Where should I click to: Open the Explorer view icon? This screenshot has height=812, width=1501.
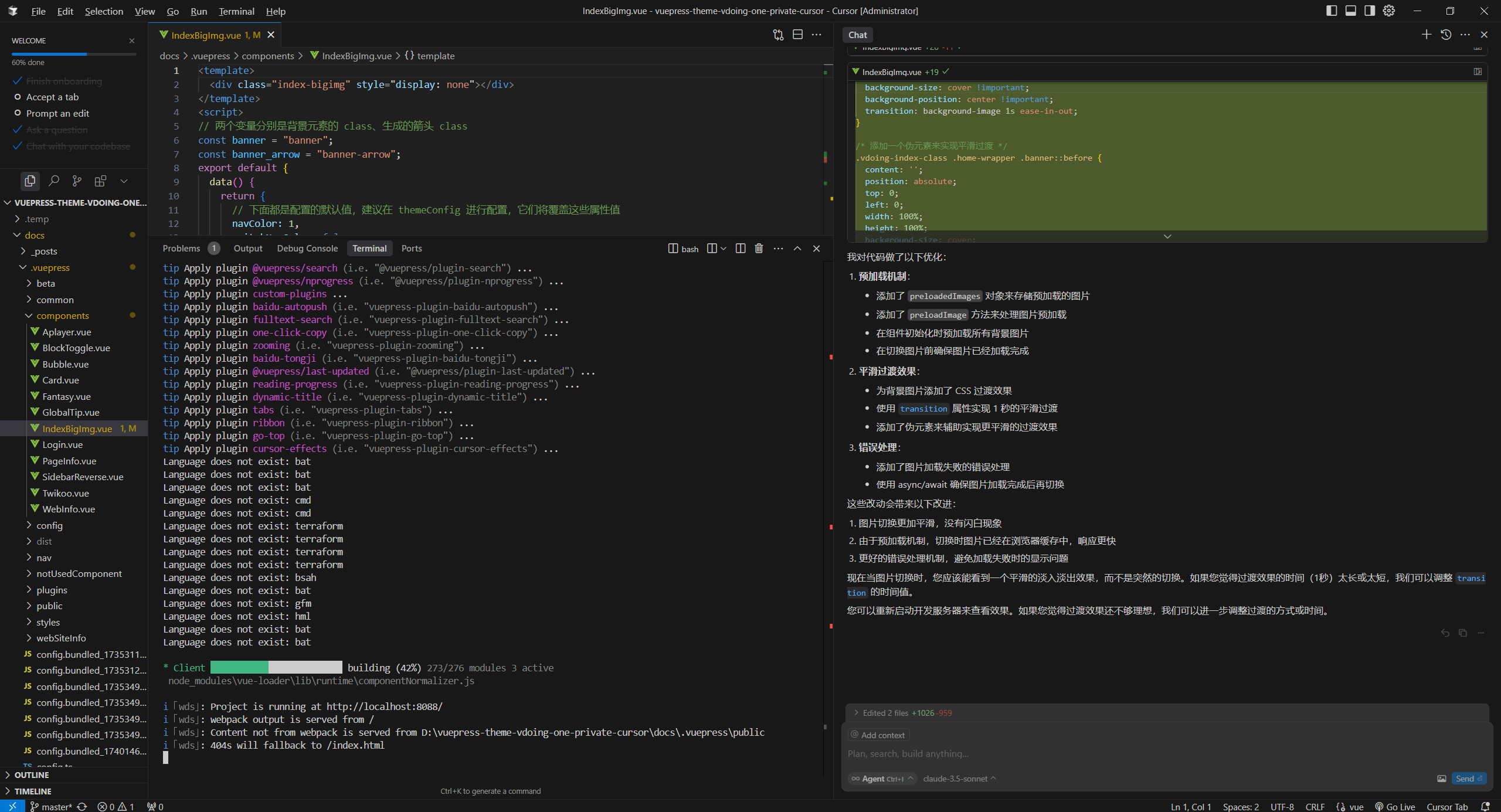(30, 181)
